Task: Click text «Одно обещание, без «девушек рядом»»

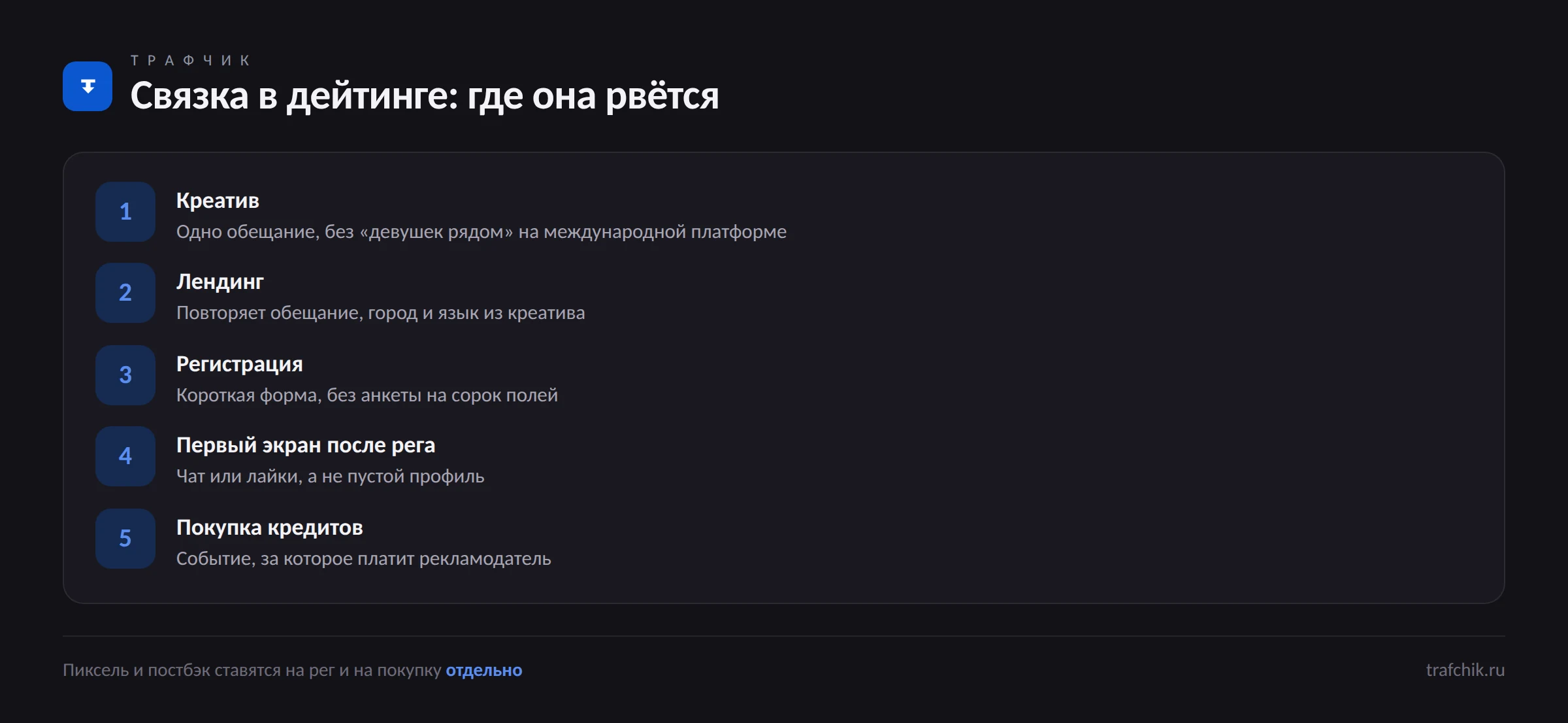Action: pyautogui.click(x=344, y=232)
